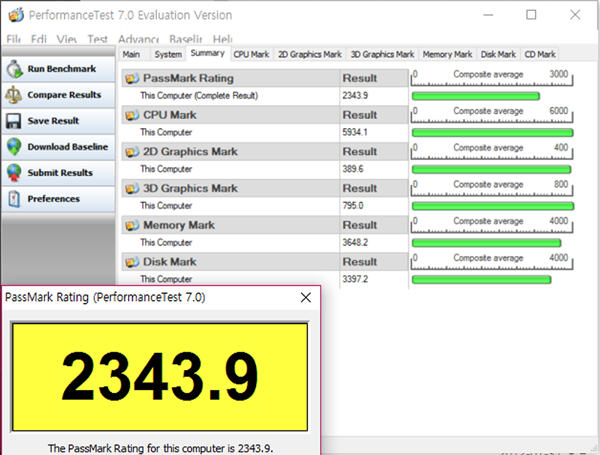Screen dimensions: 600x455
Task: Click the 2D Graphics Mark green bar
Action: tap(491, 170)
